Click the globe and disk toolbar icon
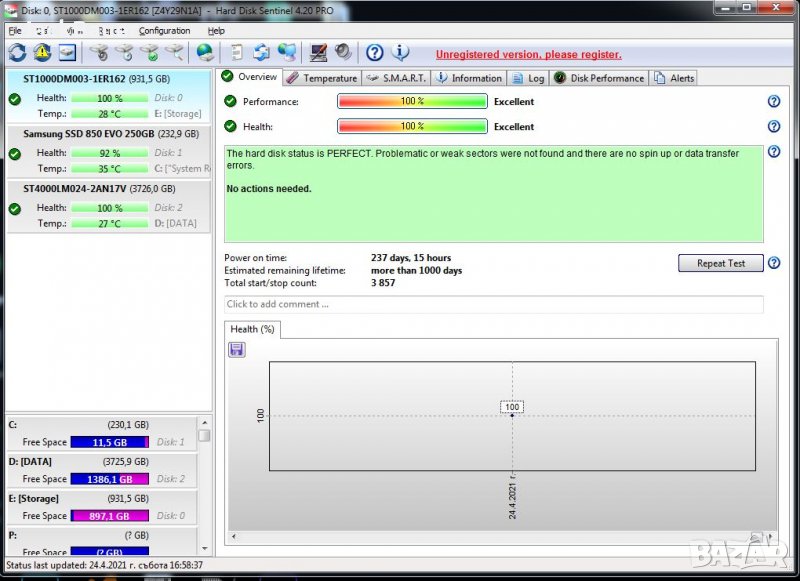800x581 pixels. pyautogui.click(x=204, y=53)
